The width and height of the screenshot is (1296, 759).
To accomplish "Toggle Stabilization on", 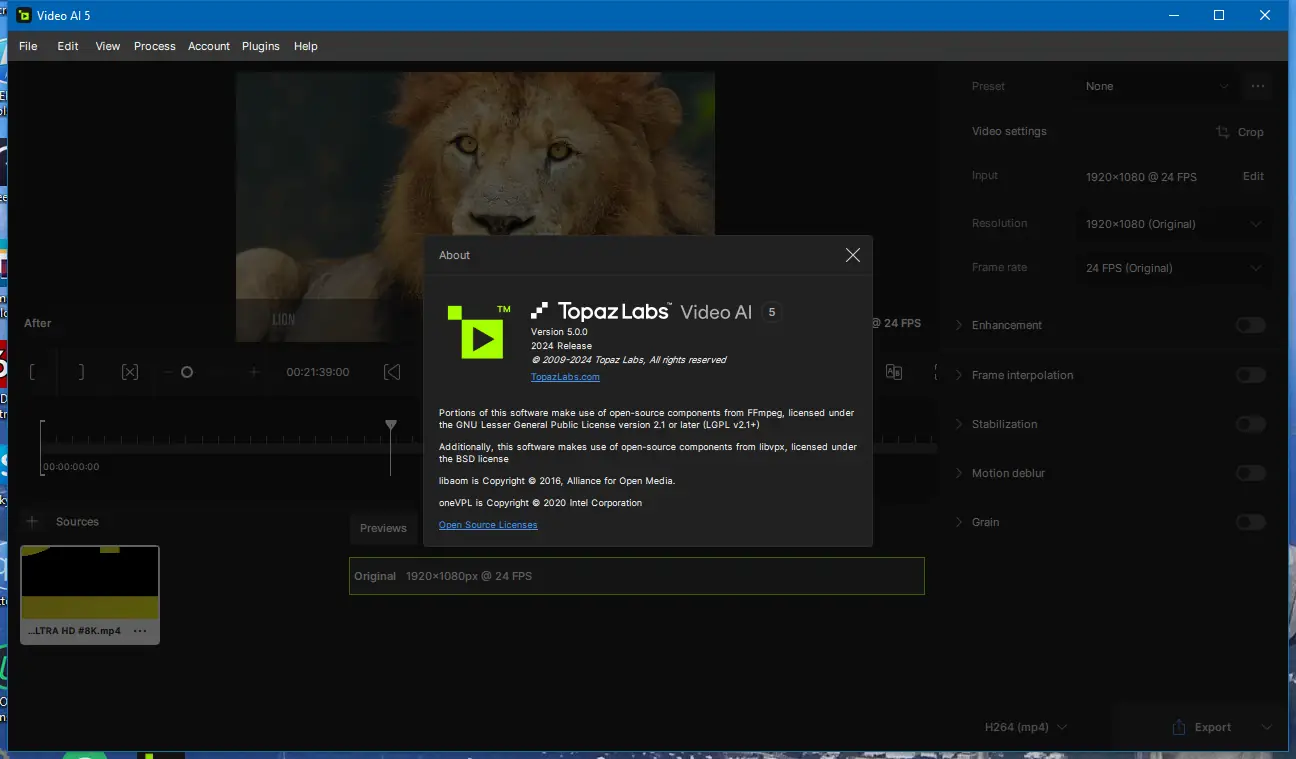I will 1250,424.
